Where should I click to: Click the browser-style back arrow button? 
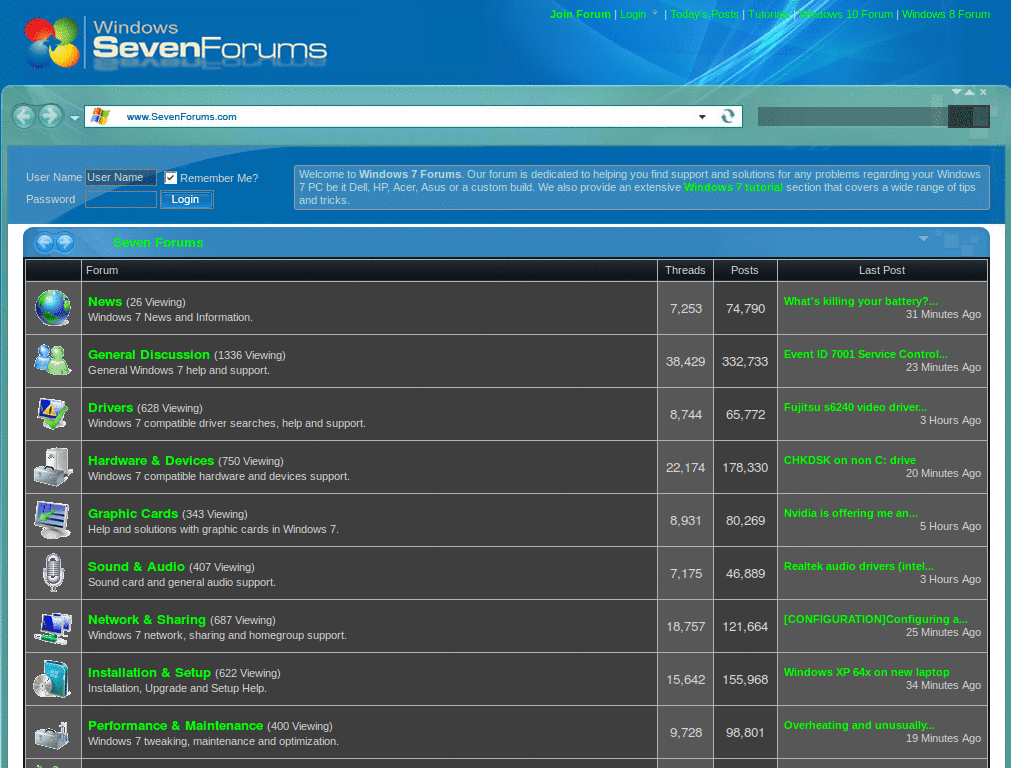[x=25, y=117]
